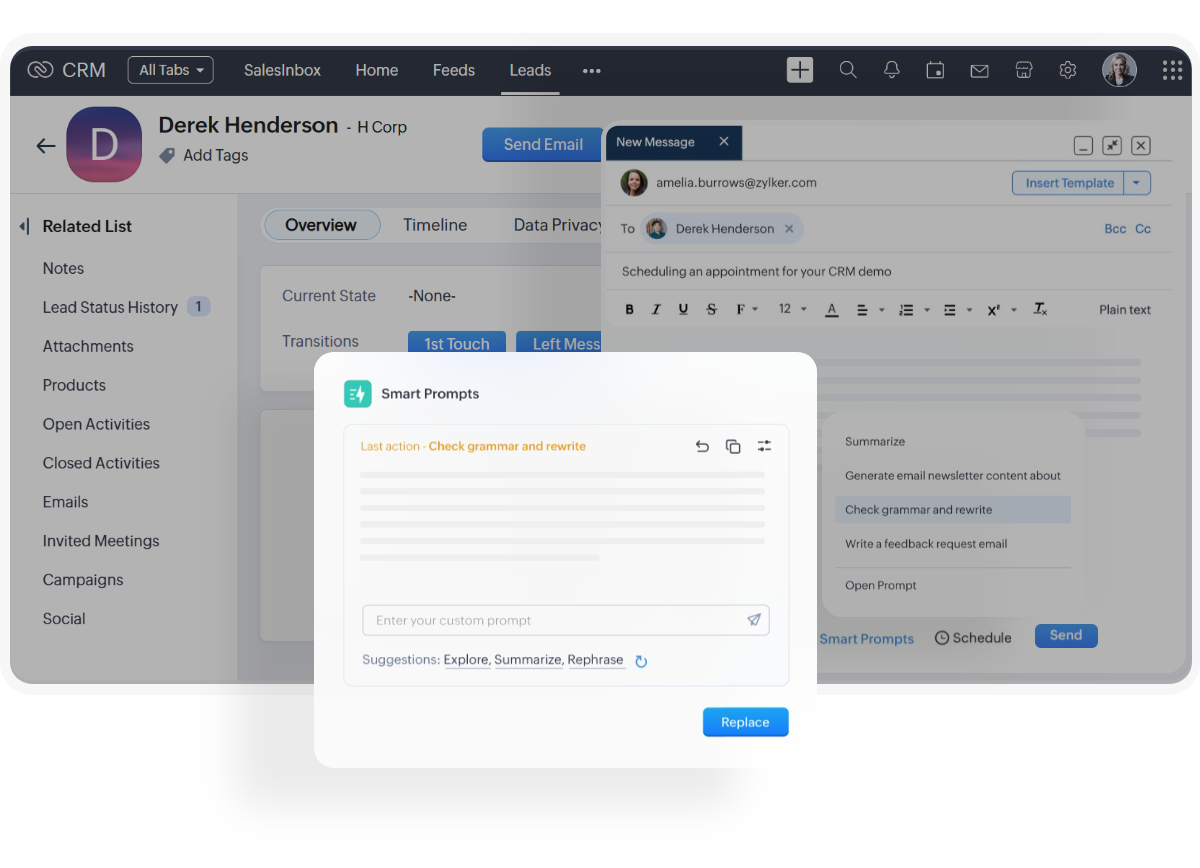
Task: Click the plus create icon
Action: tap(800, 69)
